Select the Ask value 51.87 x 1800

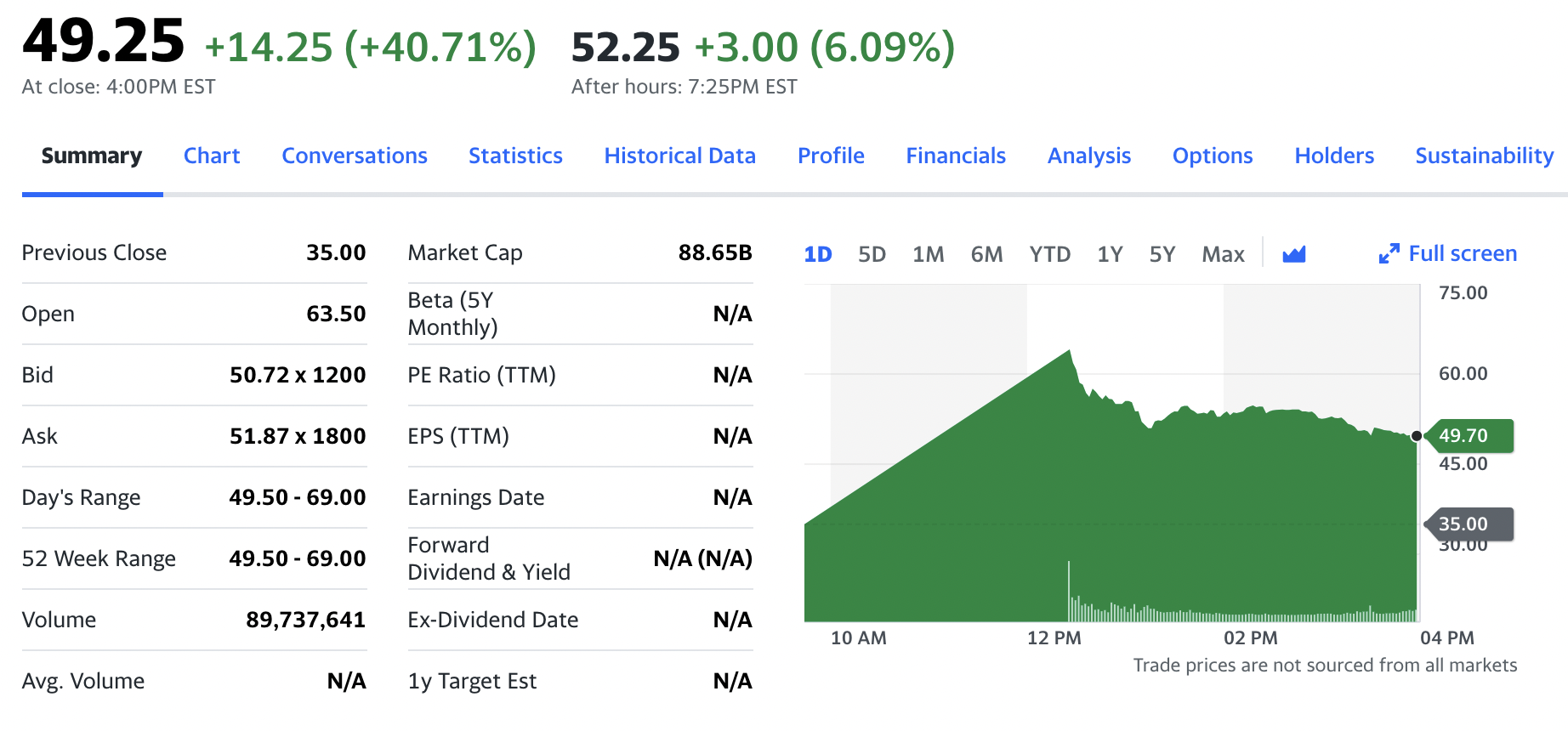298,436
